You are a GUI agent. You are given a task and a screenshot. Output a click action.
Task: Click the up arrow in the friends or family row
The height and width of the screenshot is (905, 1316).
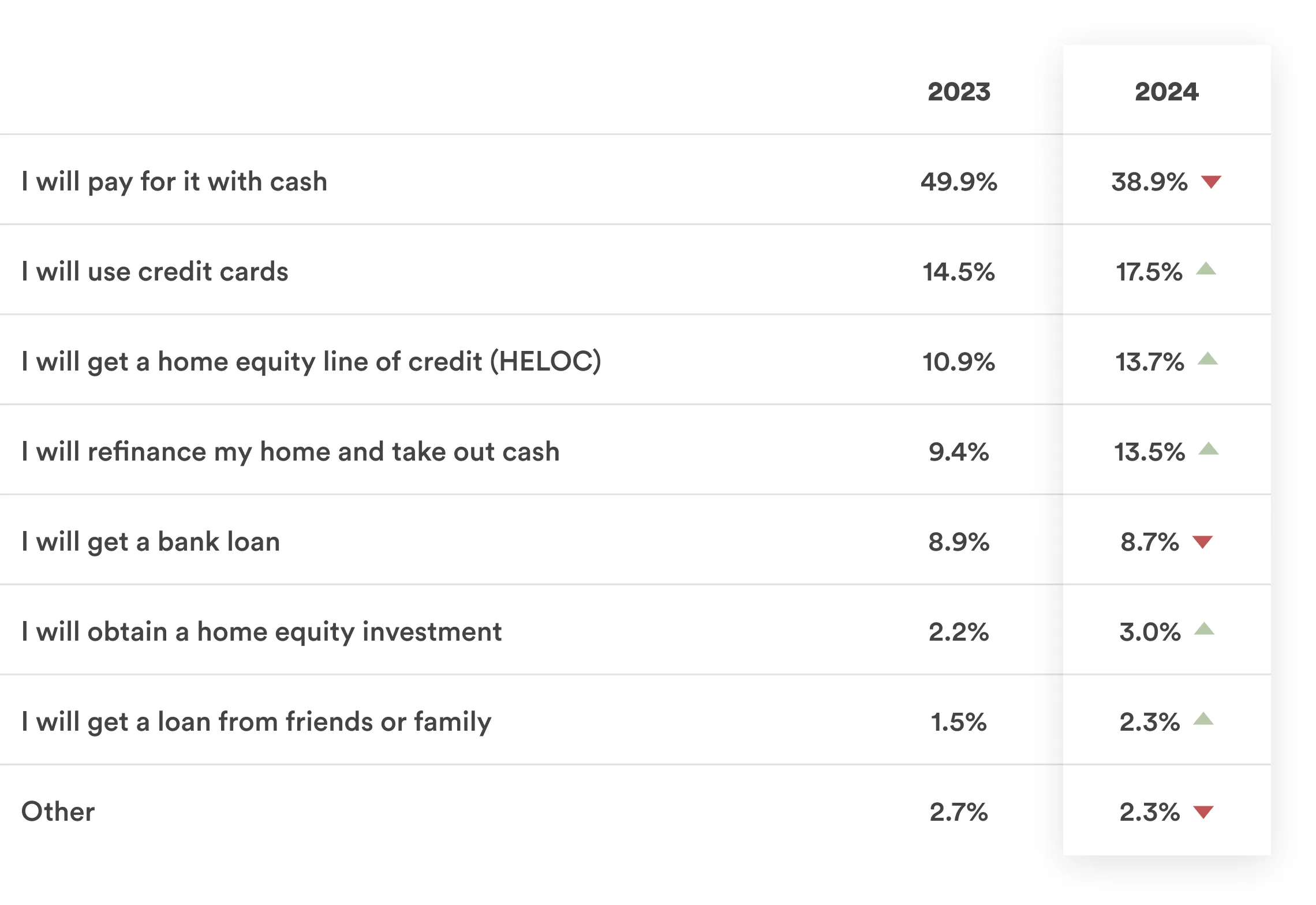pyautogui.click(x=1203, y=719)
